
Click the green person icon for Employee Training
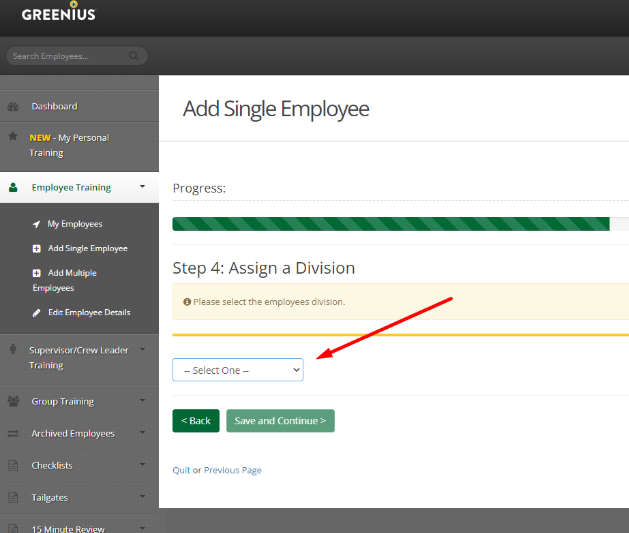[x=13, y=187]
